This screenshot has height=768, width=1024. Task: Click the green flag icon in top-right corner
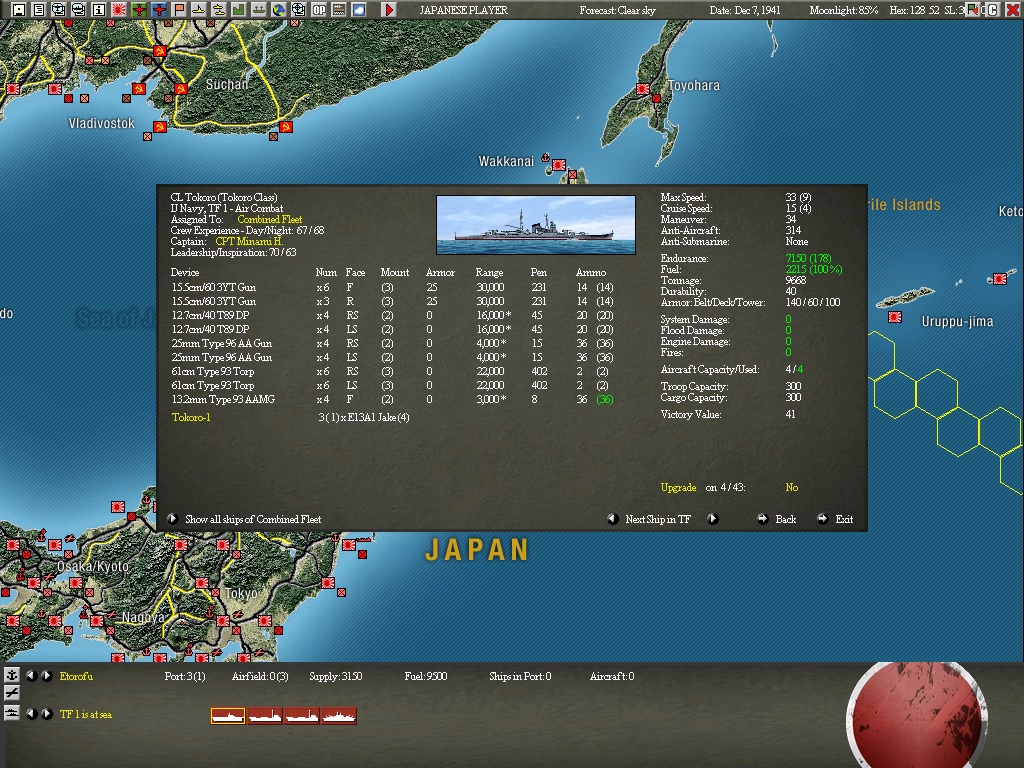(974, 9)
